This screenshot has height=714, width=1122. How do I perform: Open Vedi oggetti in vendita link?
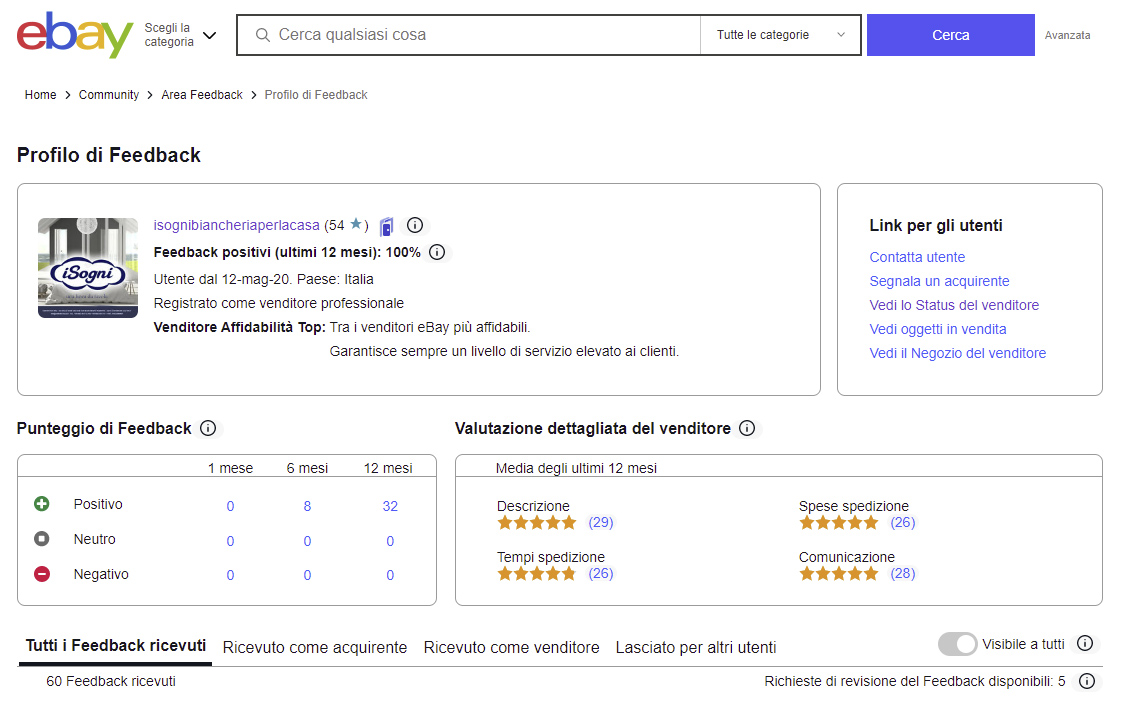pyautogui.click(x=938, y=329)
